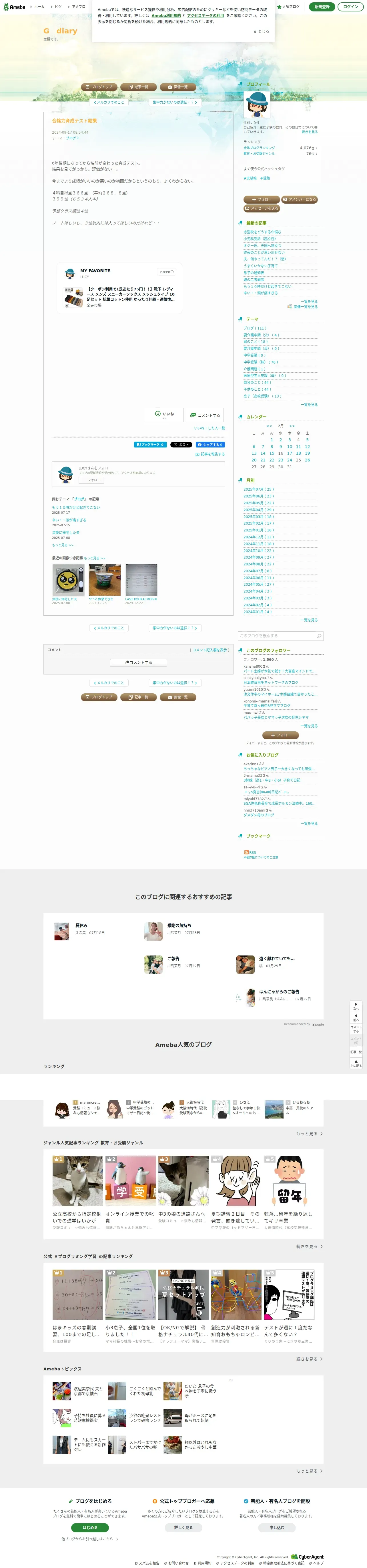Click the アメンバーになる button
The width and height of the screenshot is (367, 1568).
(x=299, y=200)
